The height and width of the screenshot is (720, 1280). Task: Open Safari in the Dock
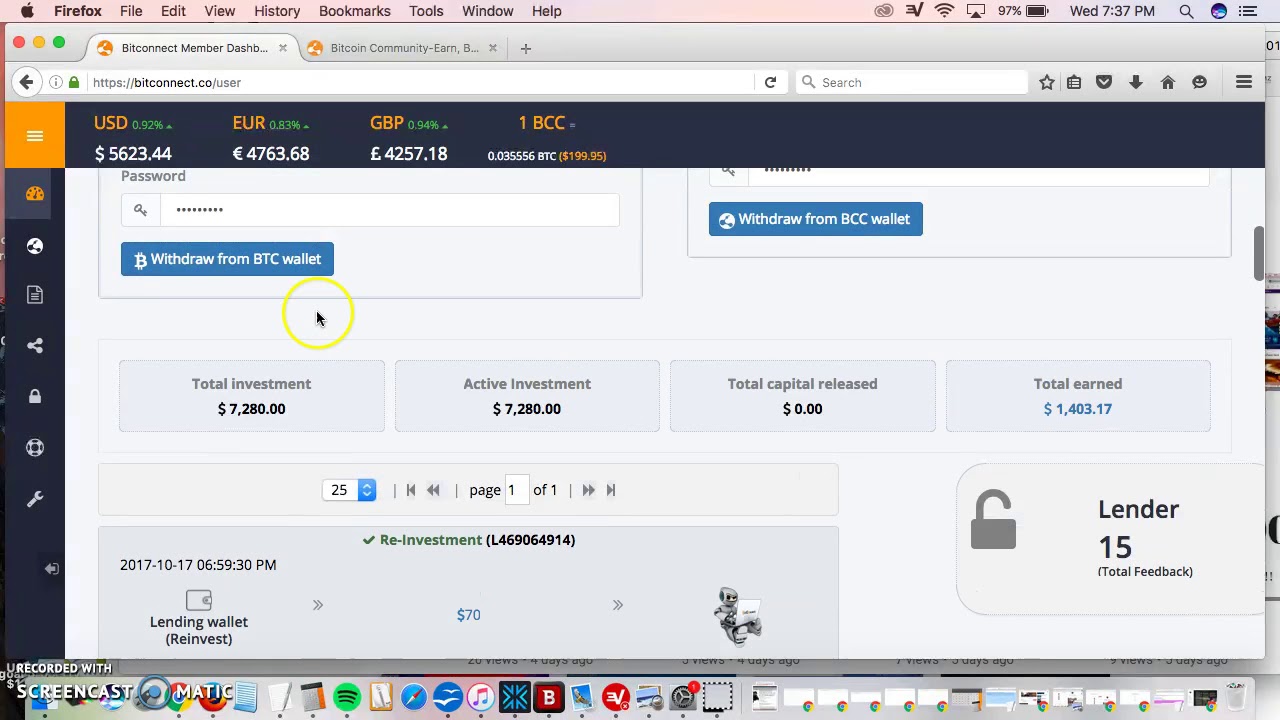[x=414, y=697]
